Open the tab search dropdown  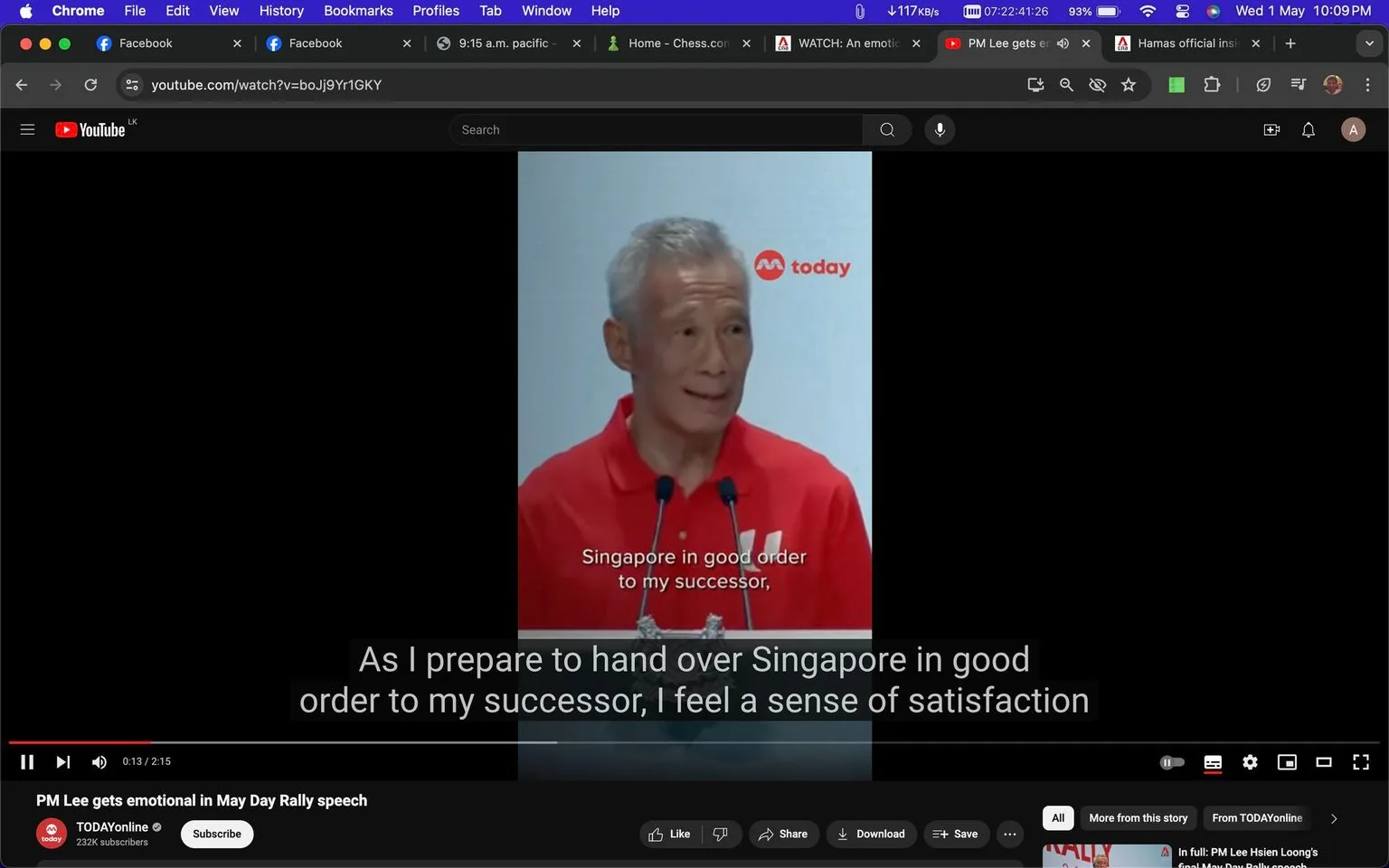click(x=1368, y=42)
